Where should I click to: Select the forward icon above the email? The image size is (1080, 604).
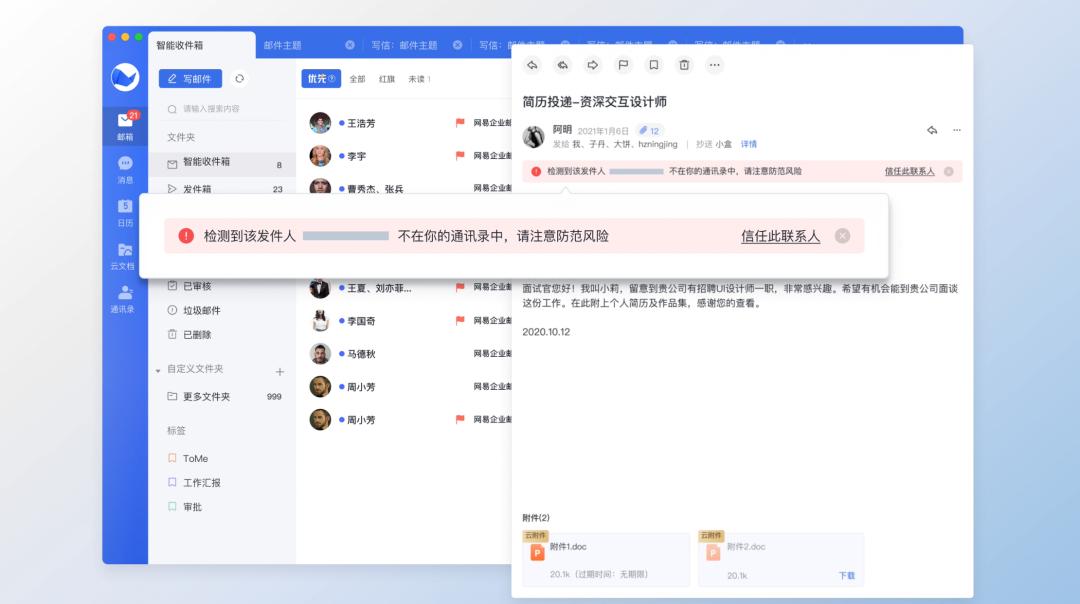(592, 65)
